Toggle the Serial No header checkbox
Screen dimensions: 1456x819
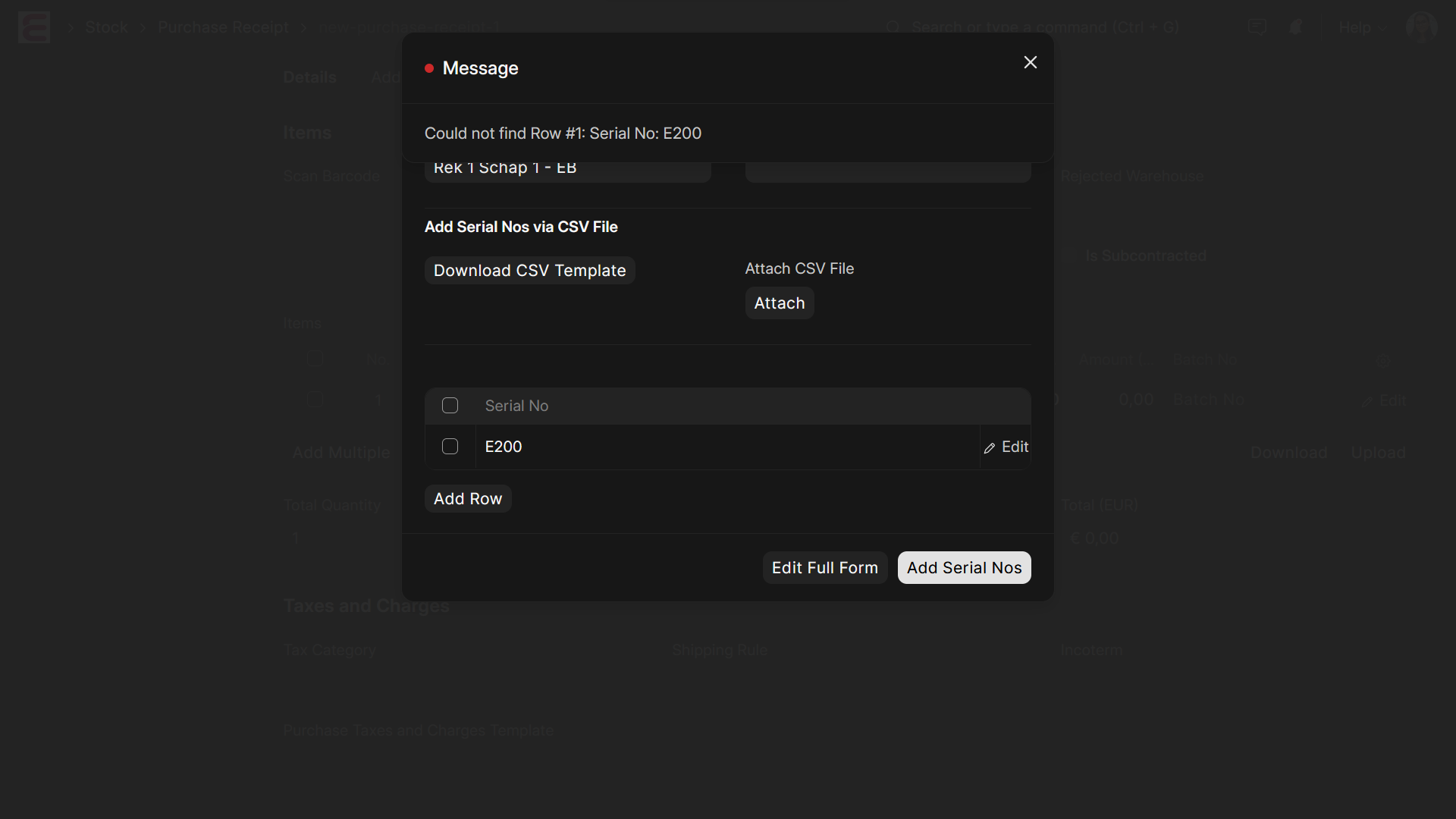point(450,406)
